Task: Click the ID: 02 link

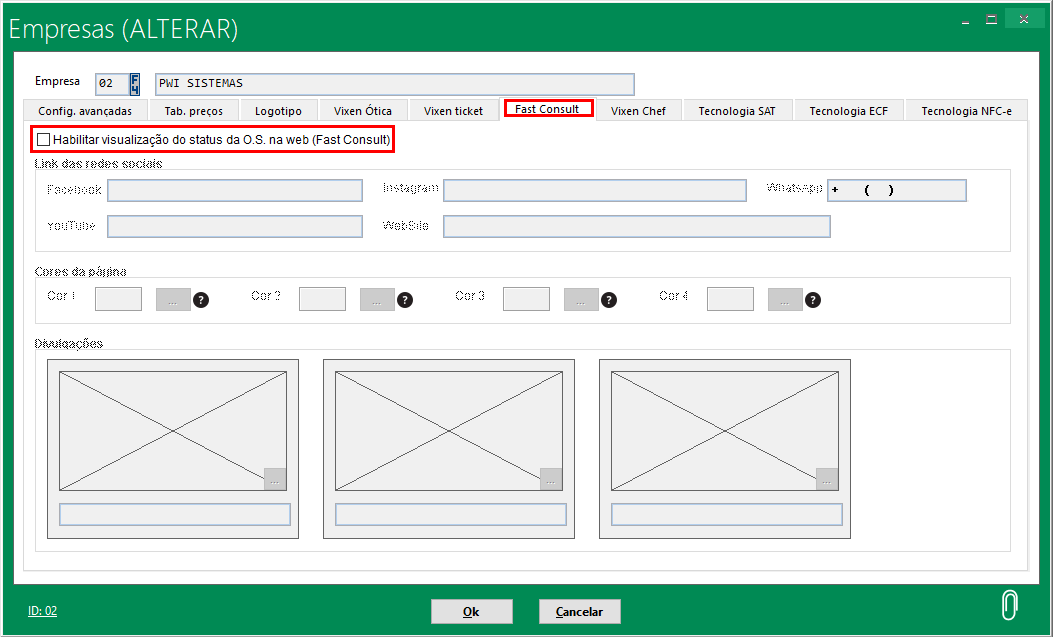Action: [42, 610]
